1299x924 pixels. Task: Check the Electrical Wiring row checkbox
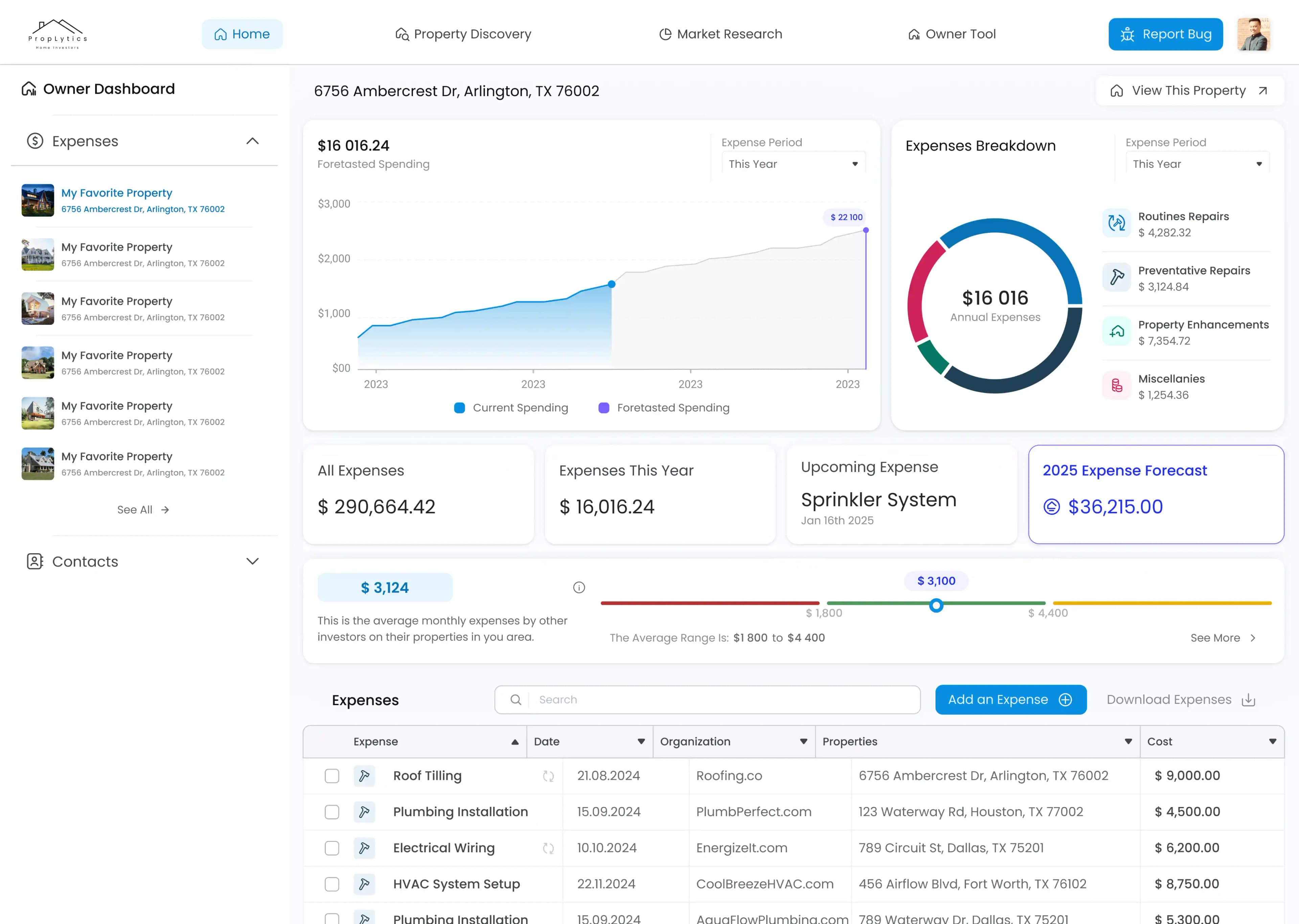332,848
